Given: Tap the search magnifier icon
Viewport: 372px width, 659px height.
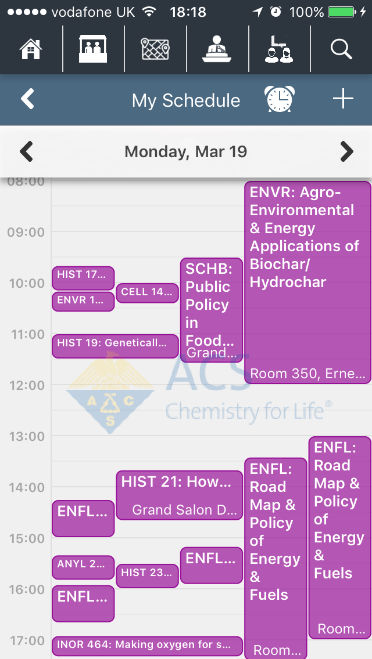Looking at the screenshot, I should tap(341, 50).
